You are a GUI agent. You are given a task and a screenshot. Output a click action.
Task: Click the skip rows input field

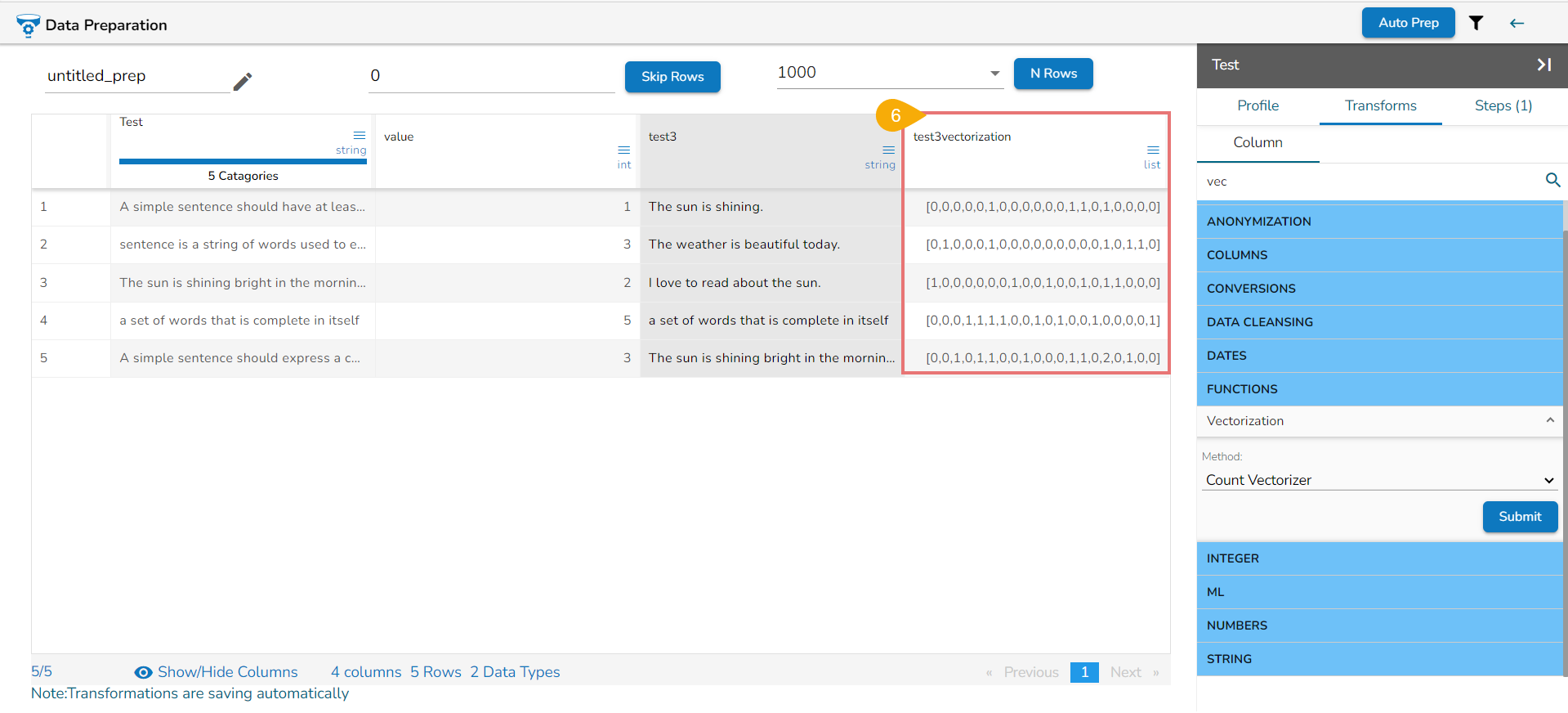(x=491, y=76)
